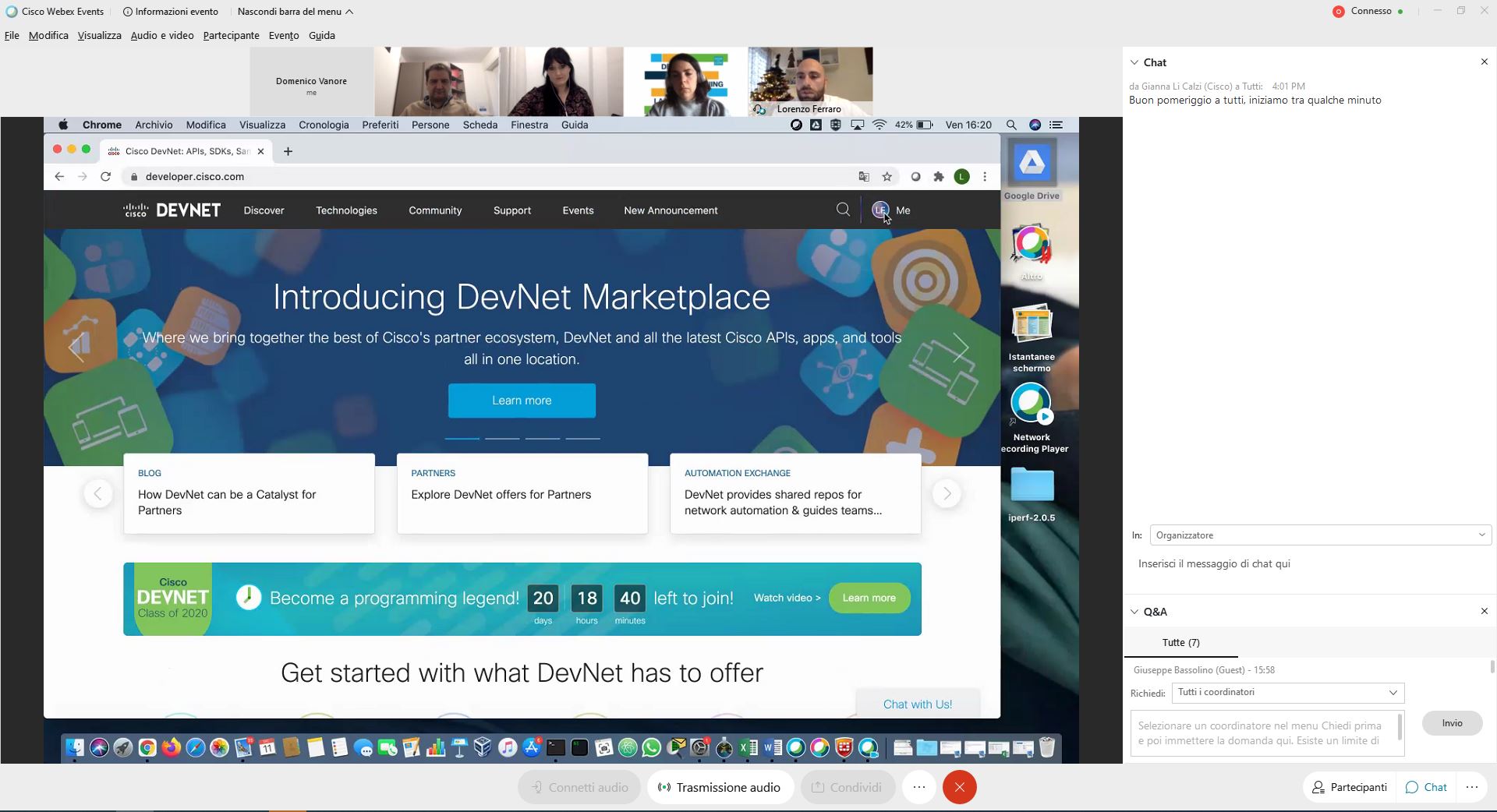The height and width of the screenshot is (812, 1497).
Task: Open the Trash in the Dock
Action: tap(1047, 748)
